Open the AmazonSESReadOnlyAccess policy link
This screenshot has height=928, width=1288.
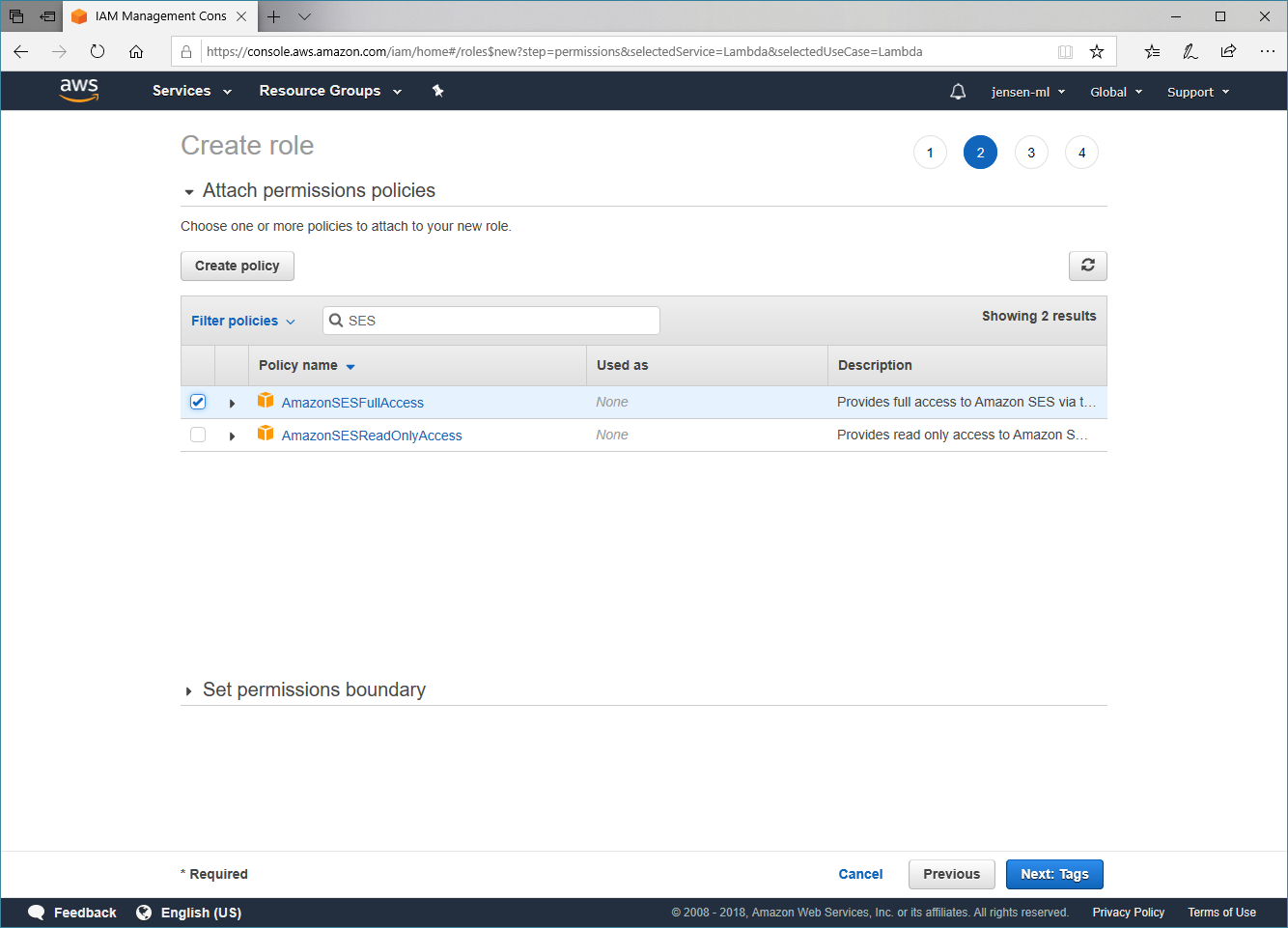tap(372, 436)
